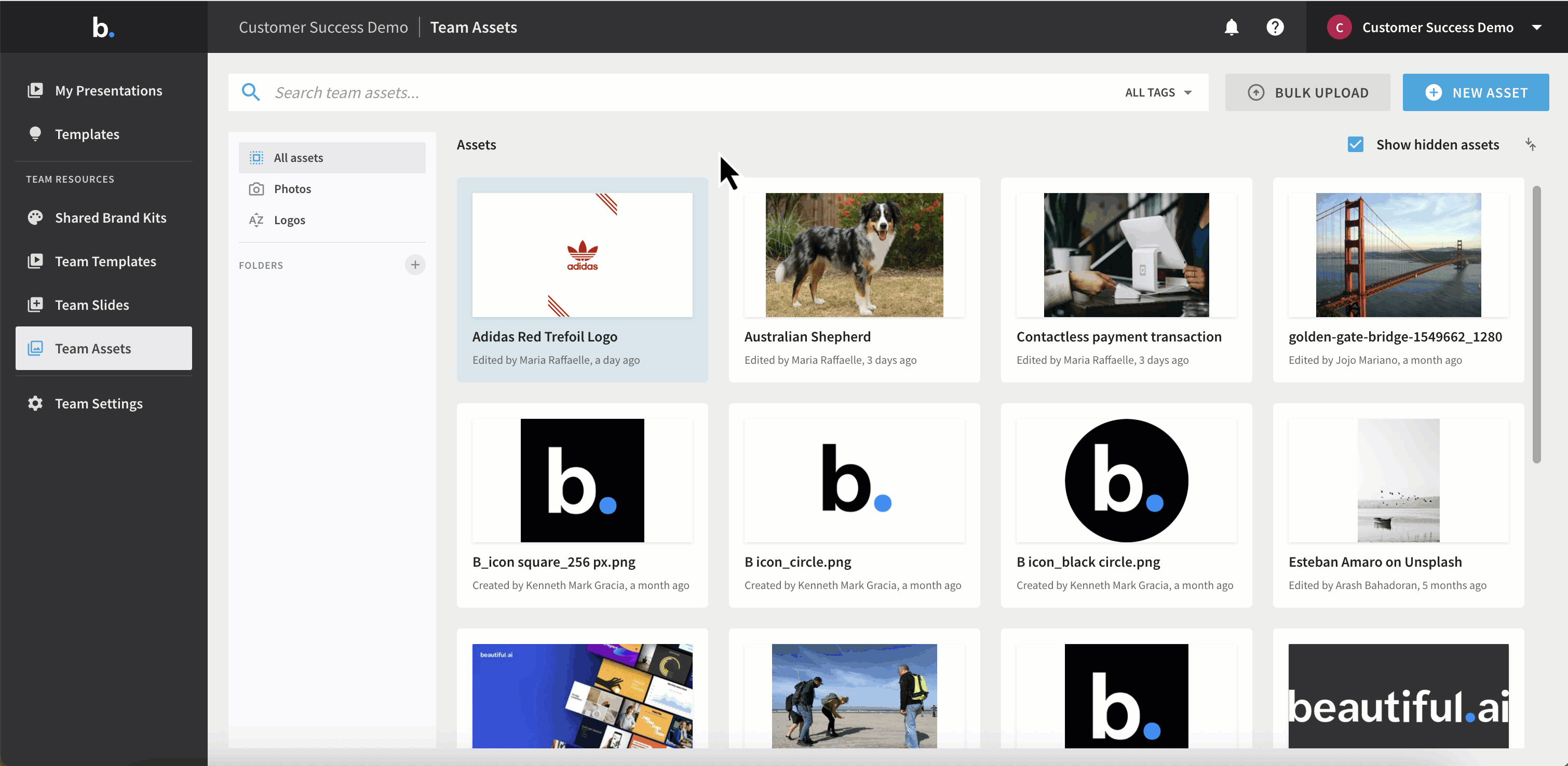Open the Customer Success Demo account dropdown arrow

[x=1536, y=28]
